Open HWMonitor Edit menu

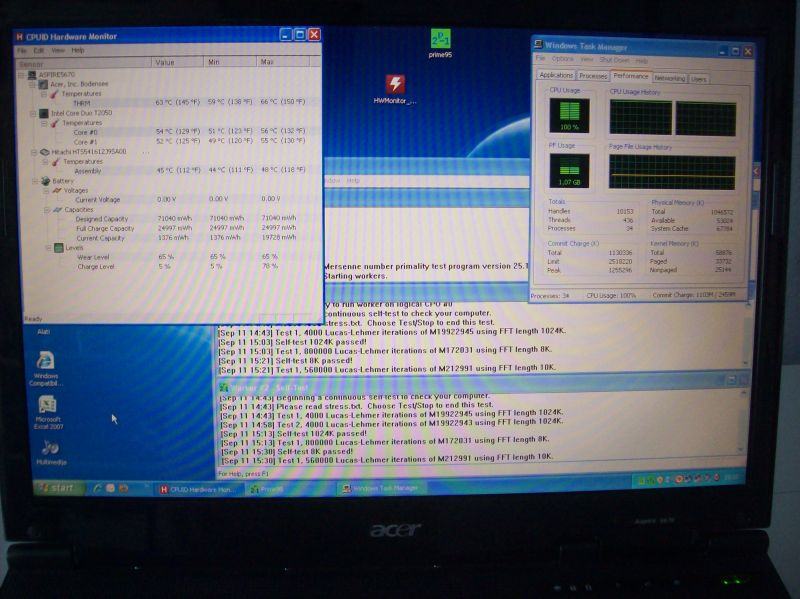pyautogui.click(x=39, y=51)
